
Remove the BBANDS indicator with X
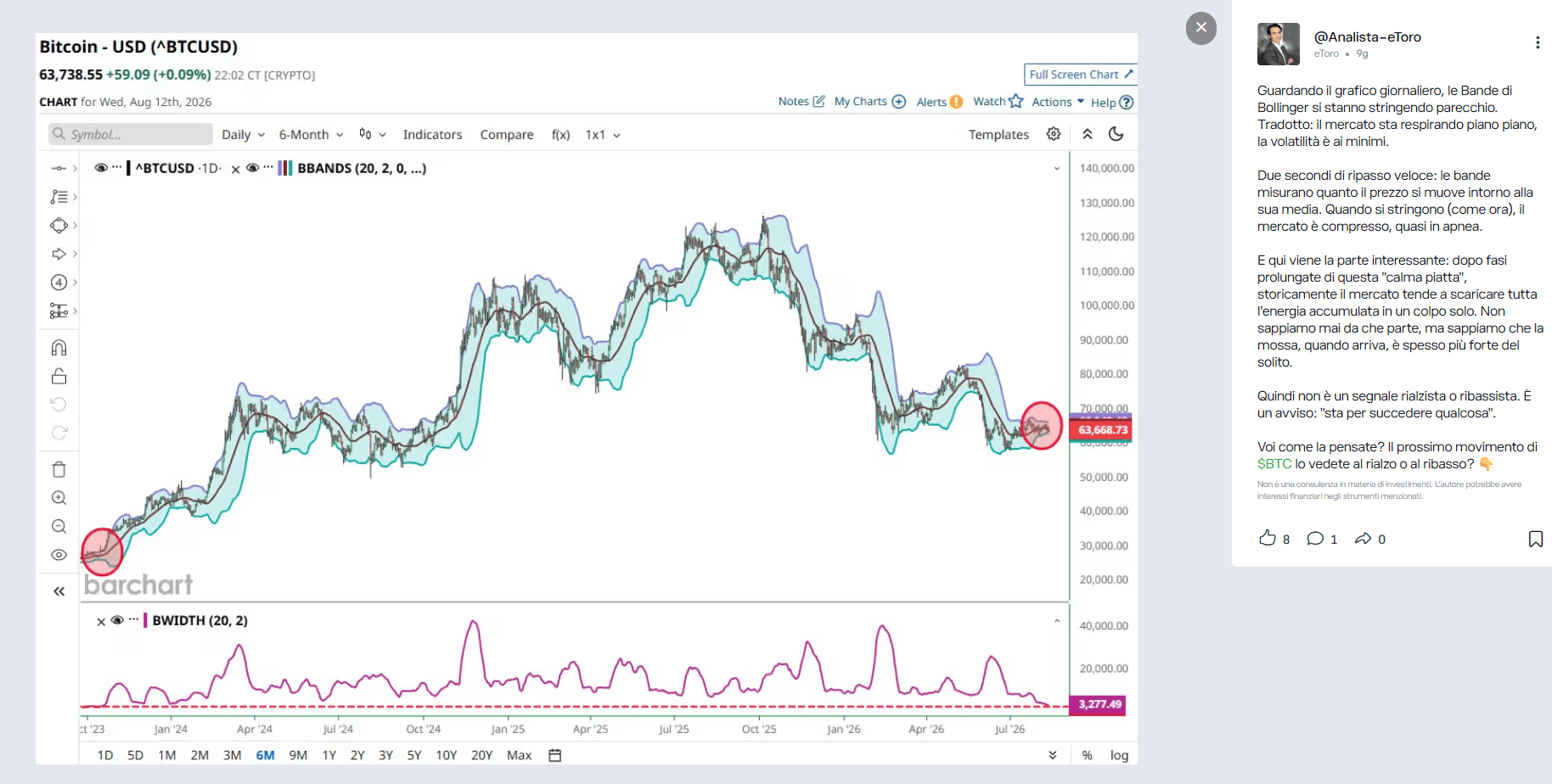coord(236,169)
